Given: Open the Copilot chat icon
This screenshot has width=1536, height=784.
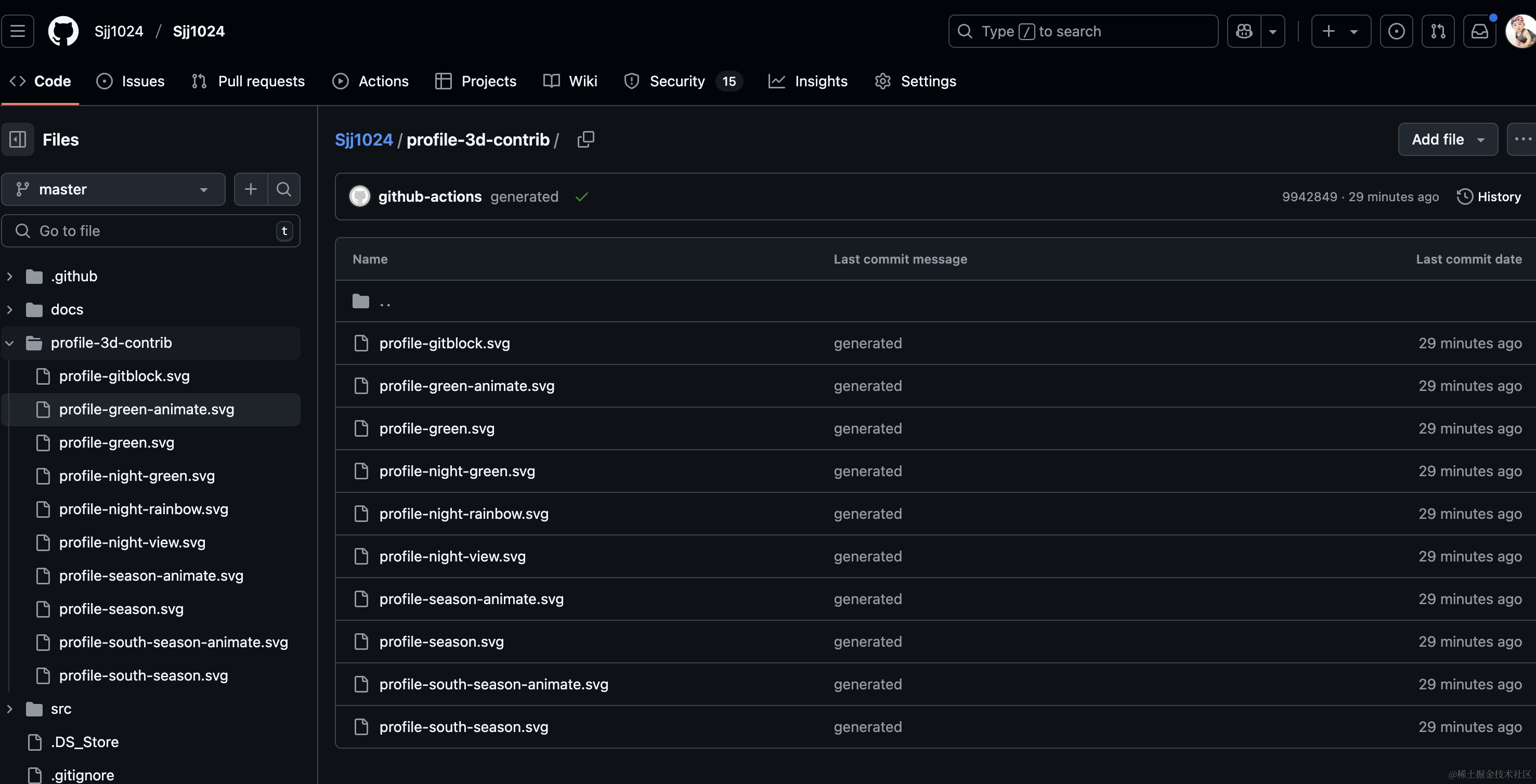Looking at the screenshot, I should coord(1244,31).
